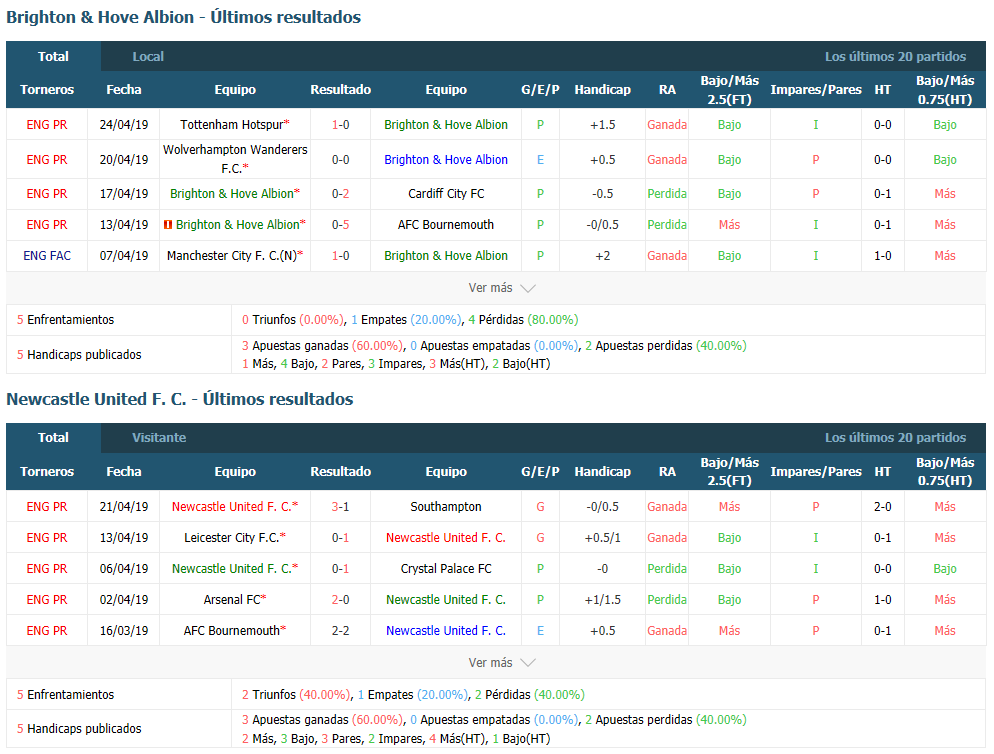The height and width of the screenshot is (754, 994).
Task: Open Manchester City F. C.(N) link
Action: tap(231, 256)
